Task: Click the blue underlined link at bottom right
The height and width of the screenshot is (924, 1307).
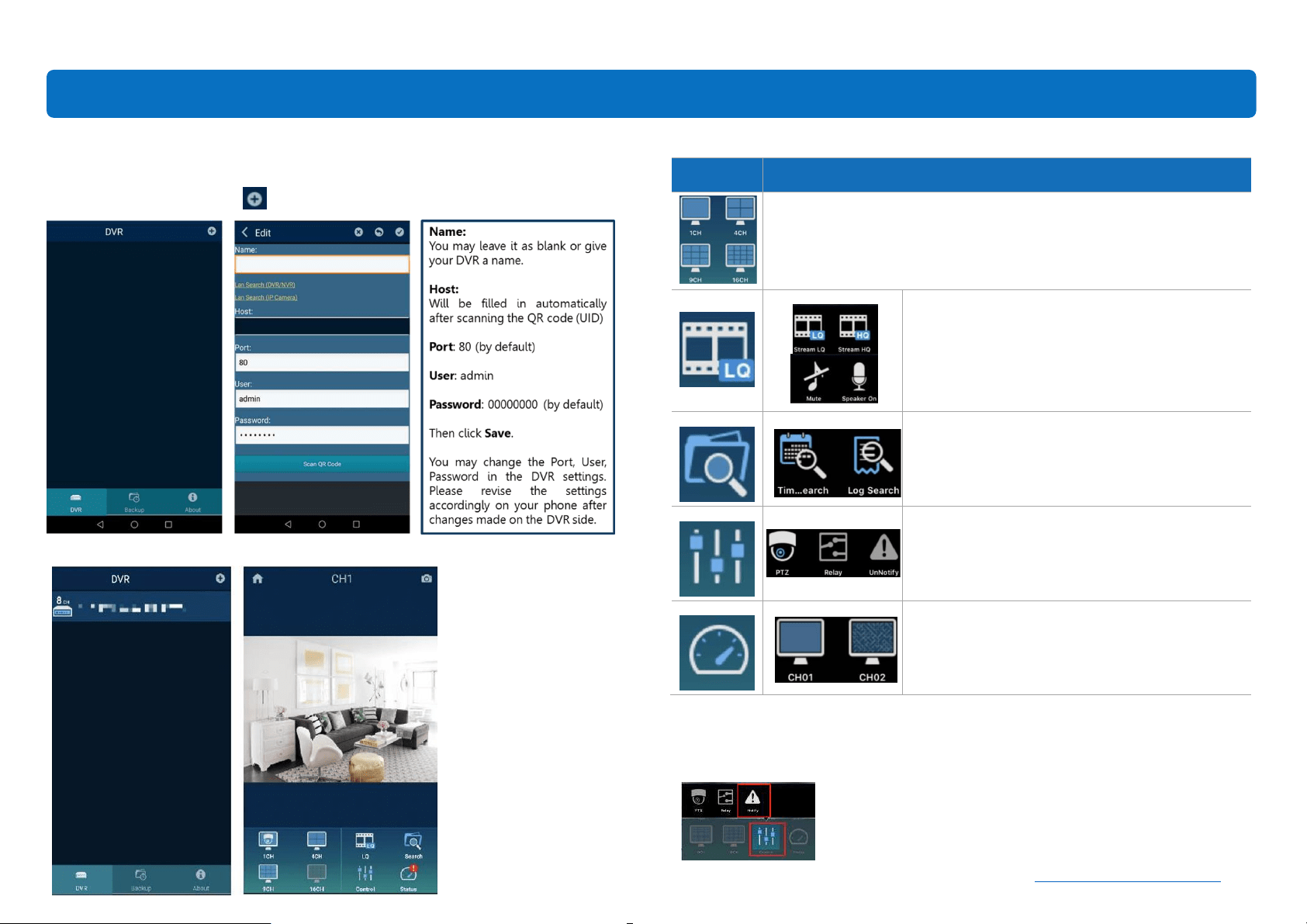Action: coord(1127,881)
